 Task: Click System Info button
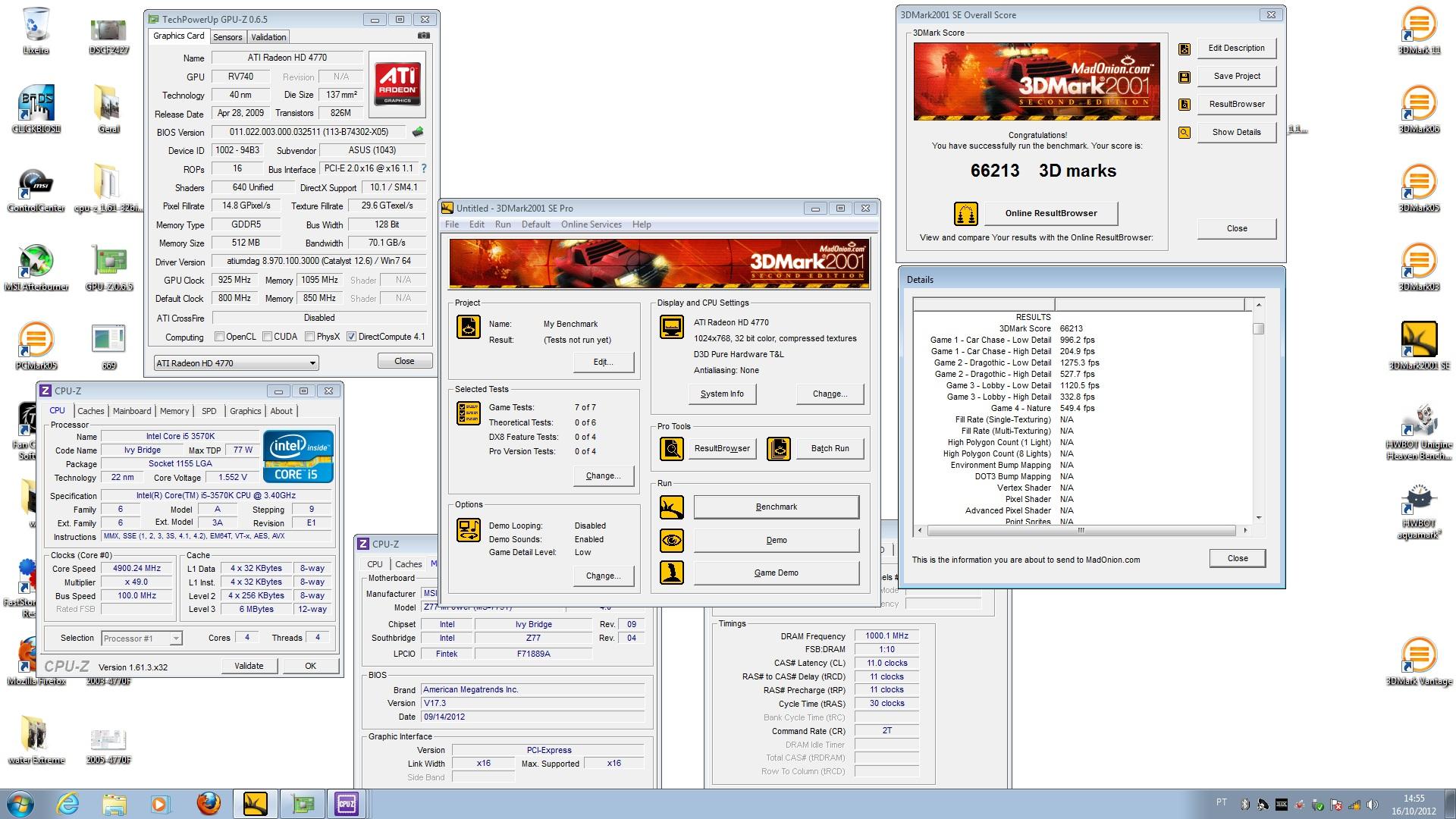(x=722, y=394)
